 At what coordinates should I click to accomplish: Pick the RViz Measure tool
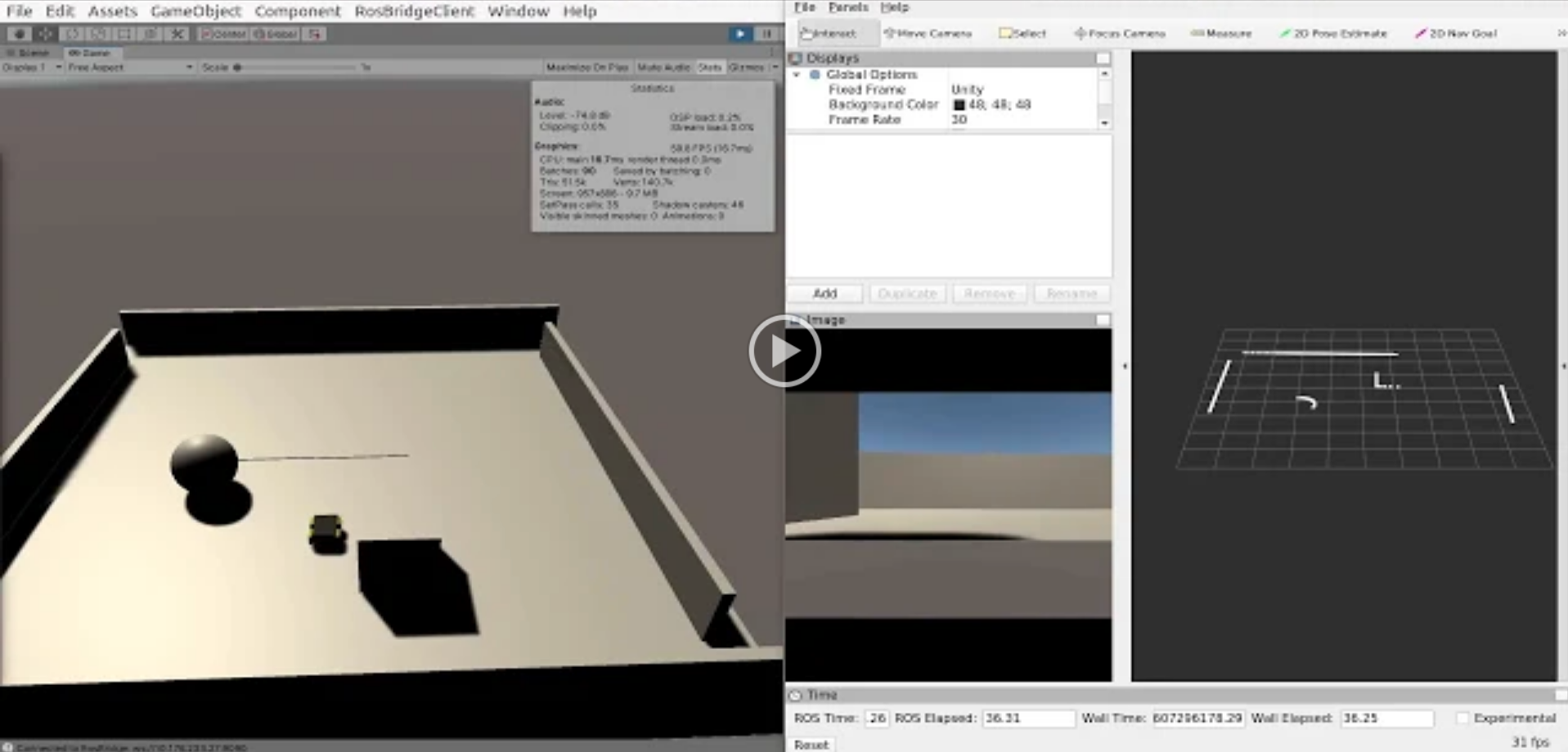pos(1221,34)
